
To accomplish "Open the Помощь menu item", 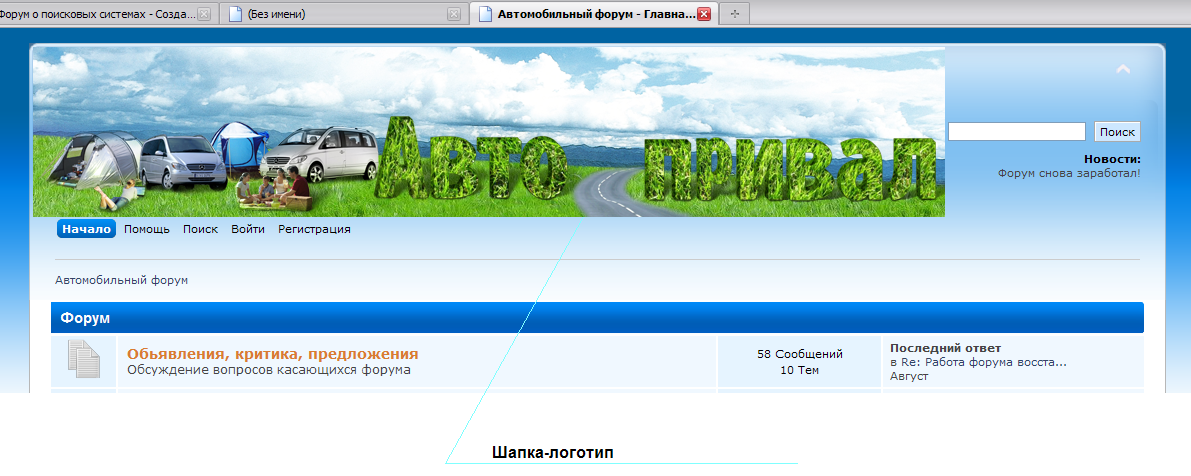I will pyautogui.click(x=147, y=229).
